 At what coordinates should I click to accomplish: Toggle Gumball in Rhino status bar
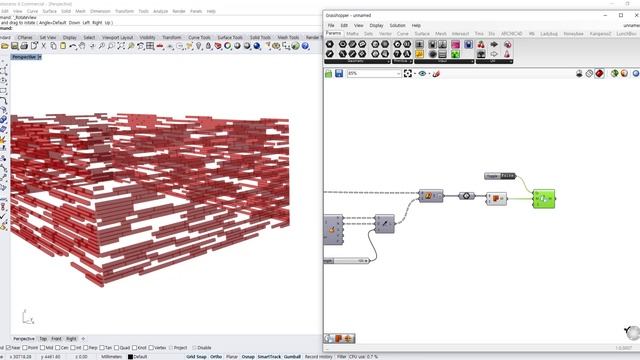pyautogui.click(x=292, y=357)
